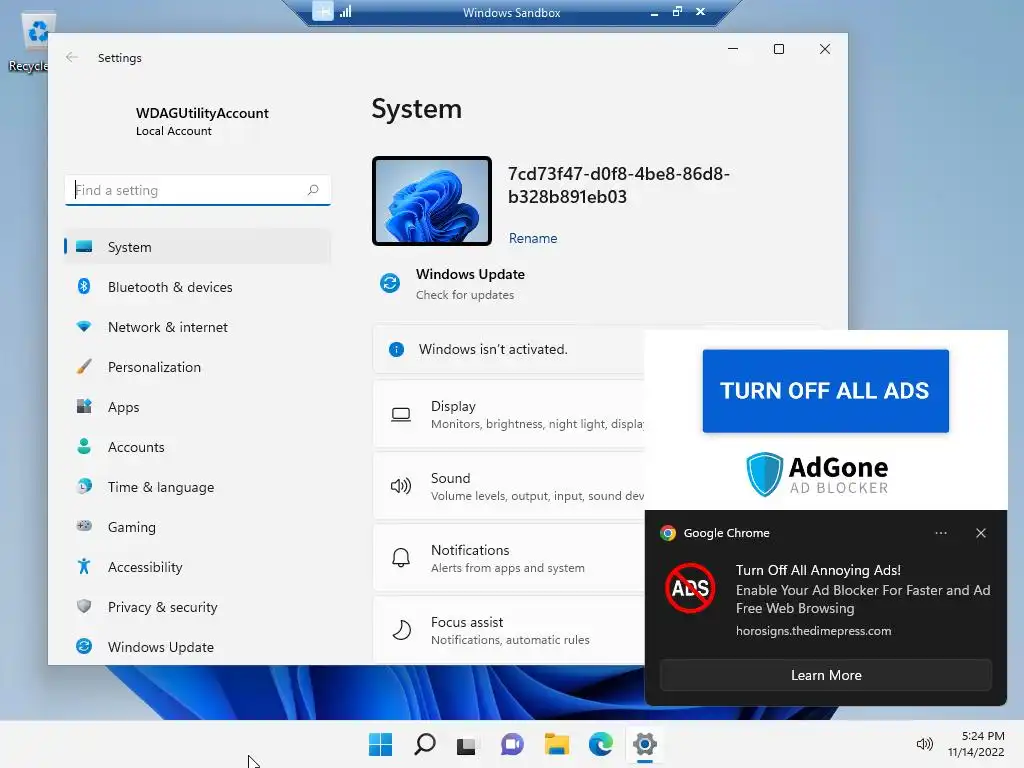
Task: Open Task View from the taskbar
Action: click(x=466, y=744)
